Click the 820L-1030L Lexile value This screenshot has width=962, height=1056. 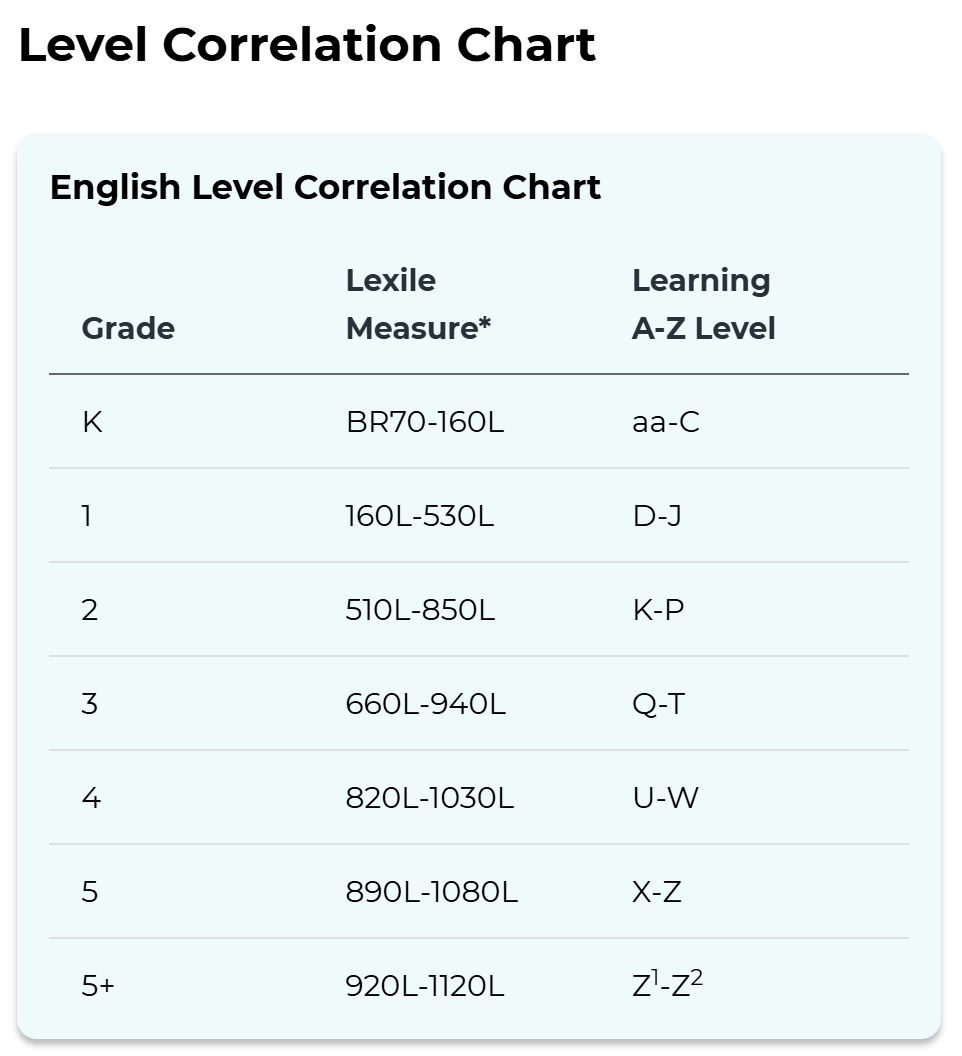point(430,797)
